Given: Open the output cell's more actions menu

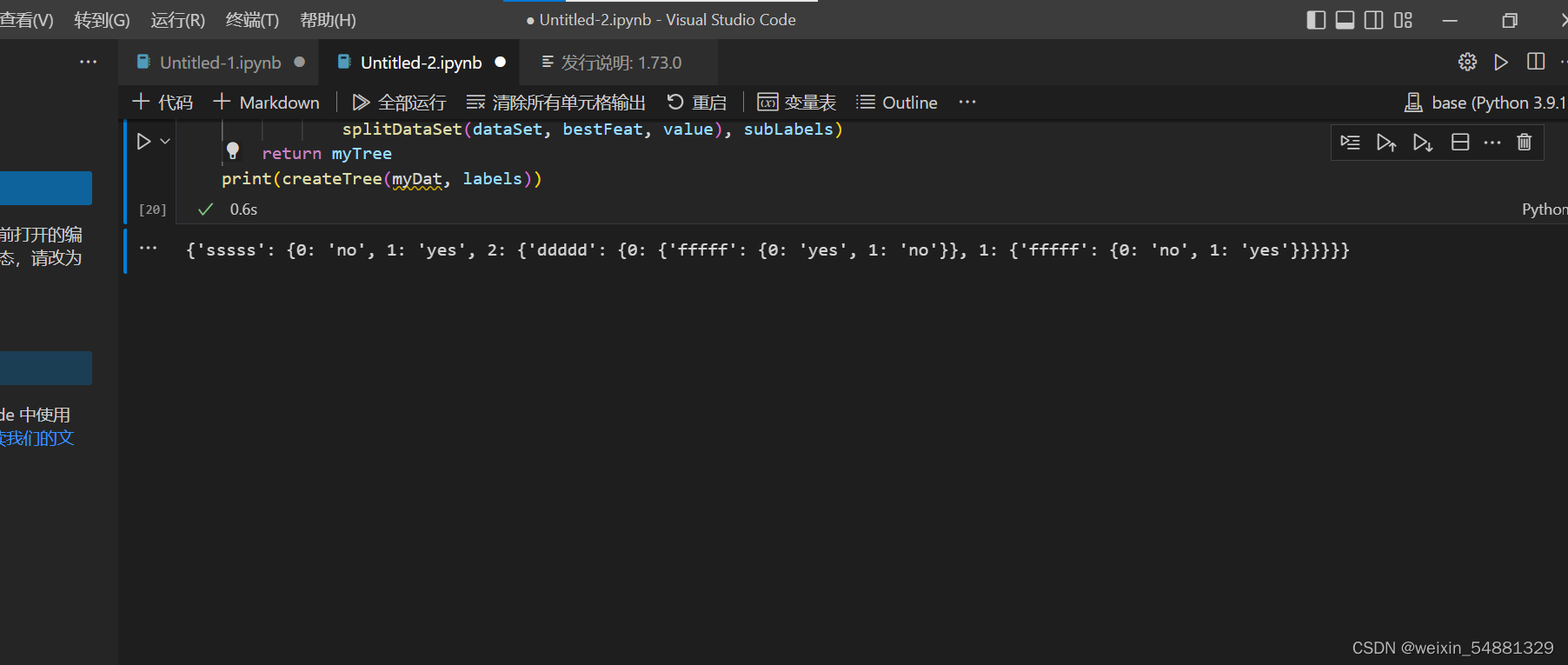Looking at the screenshot, I should tap(149, 249).
